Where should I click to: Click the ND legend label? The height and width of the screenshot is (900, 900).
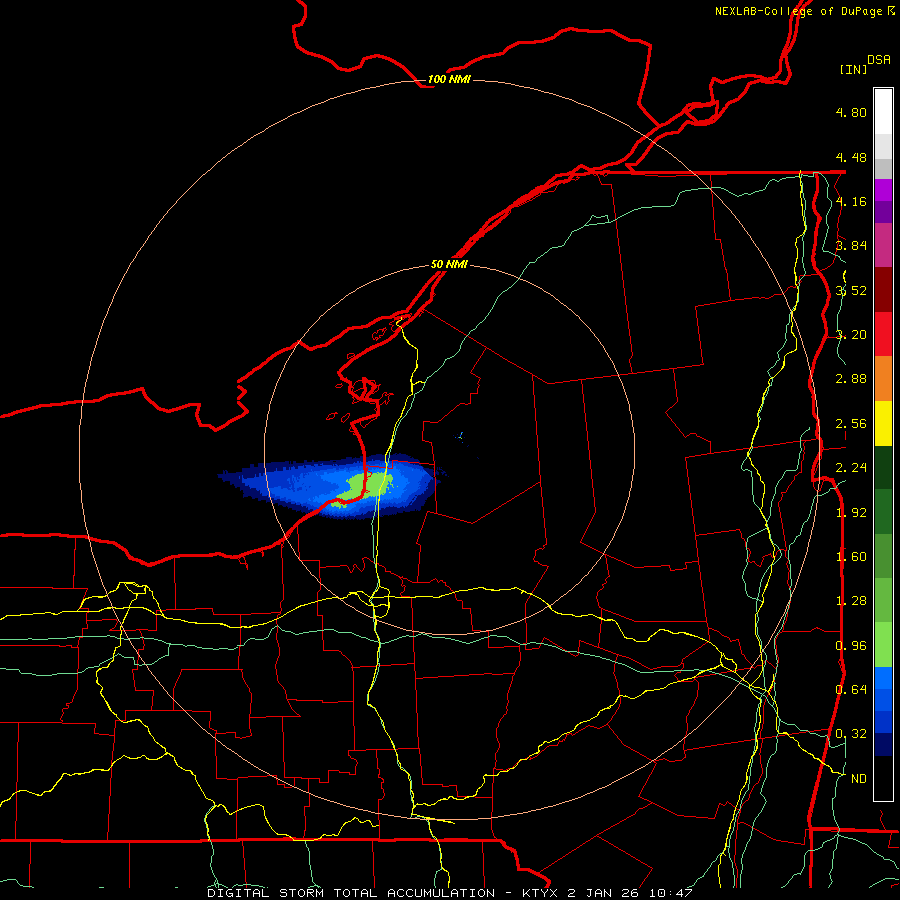pos(859,779)
